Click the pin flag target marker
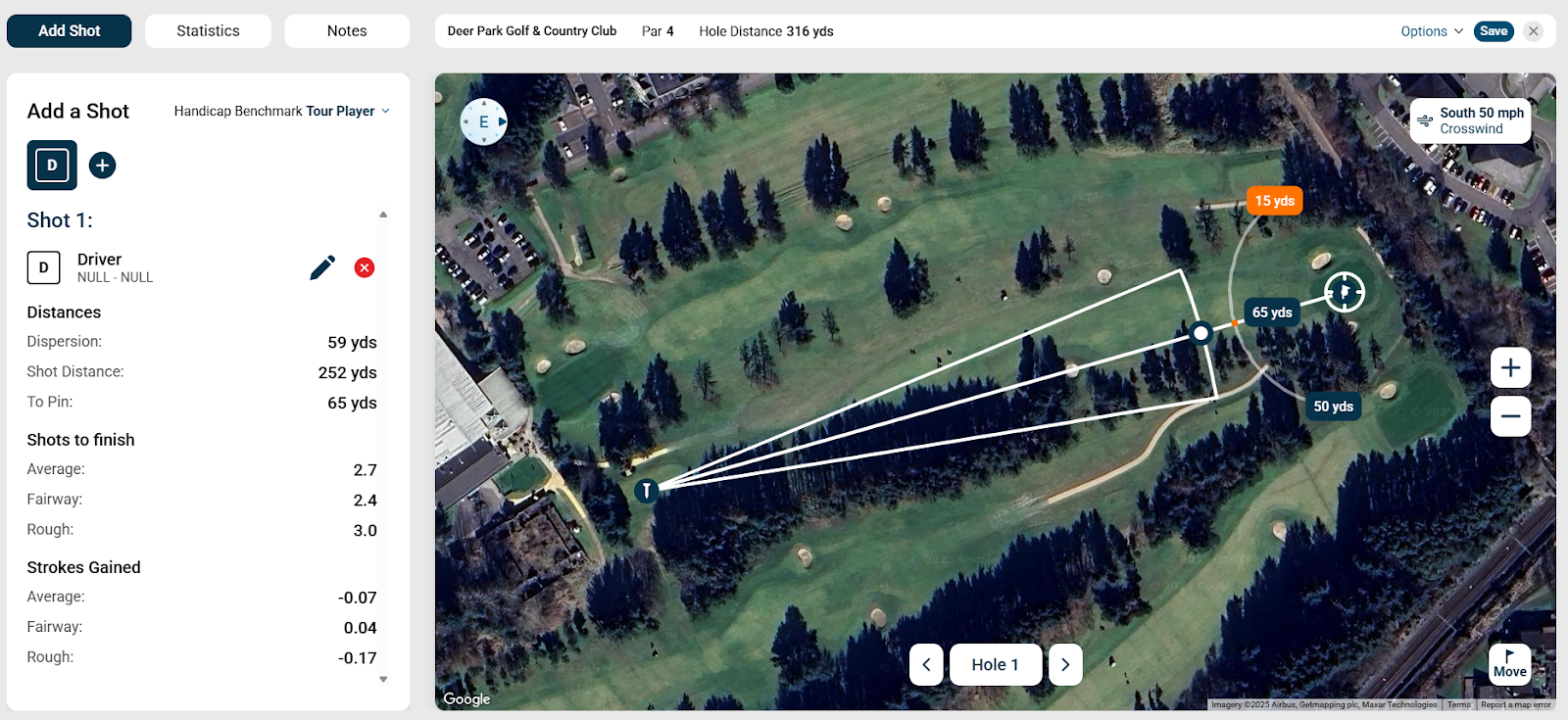The height and width of the screenshot is (720, 1568). pyautogui.click(x=1345, y=291)
